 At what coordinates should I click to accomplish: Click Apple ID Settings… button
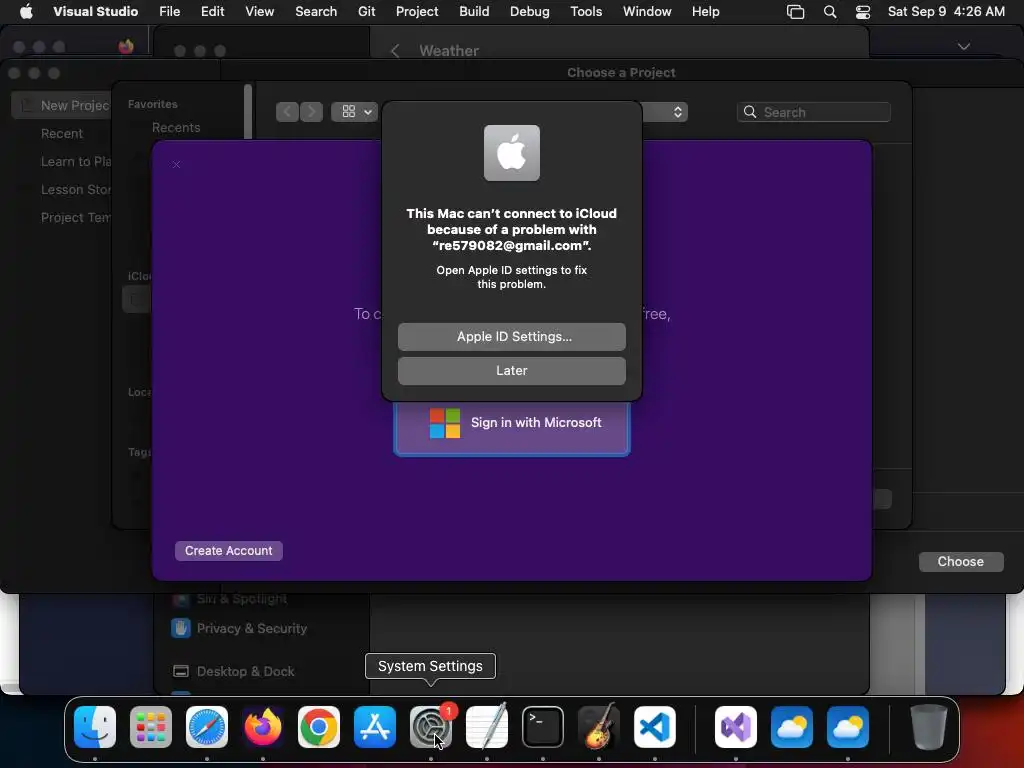512,336
